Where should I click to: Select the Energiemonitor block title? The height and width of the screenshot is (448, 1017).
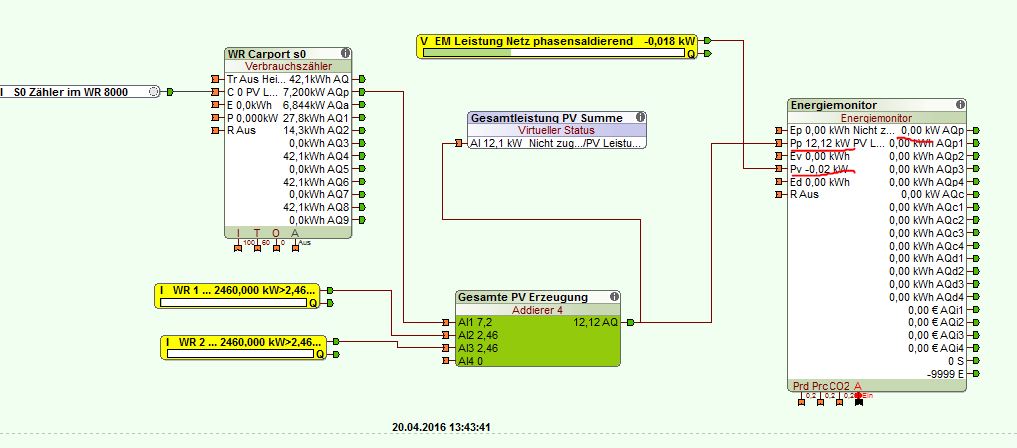click(834, 105)
